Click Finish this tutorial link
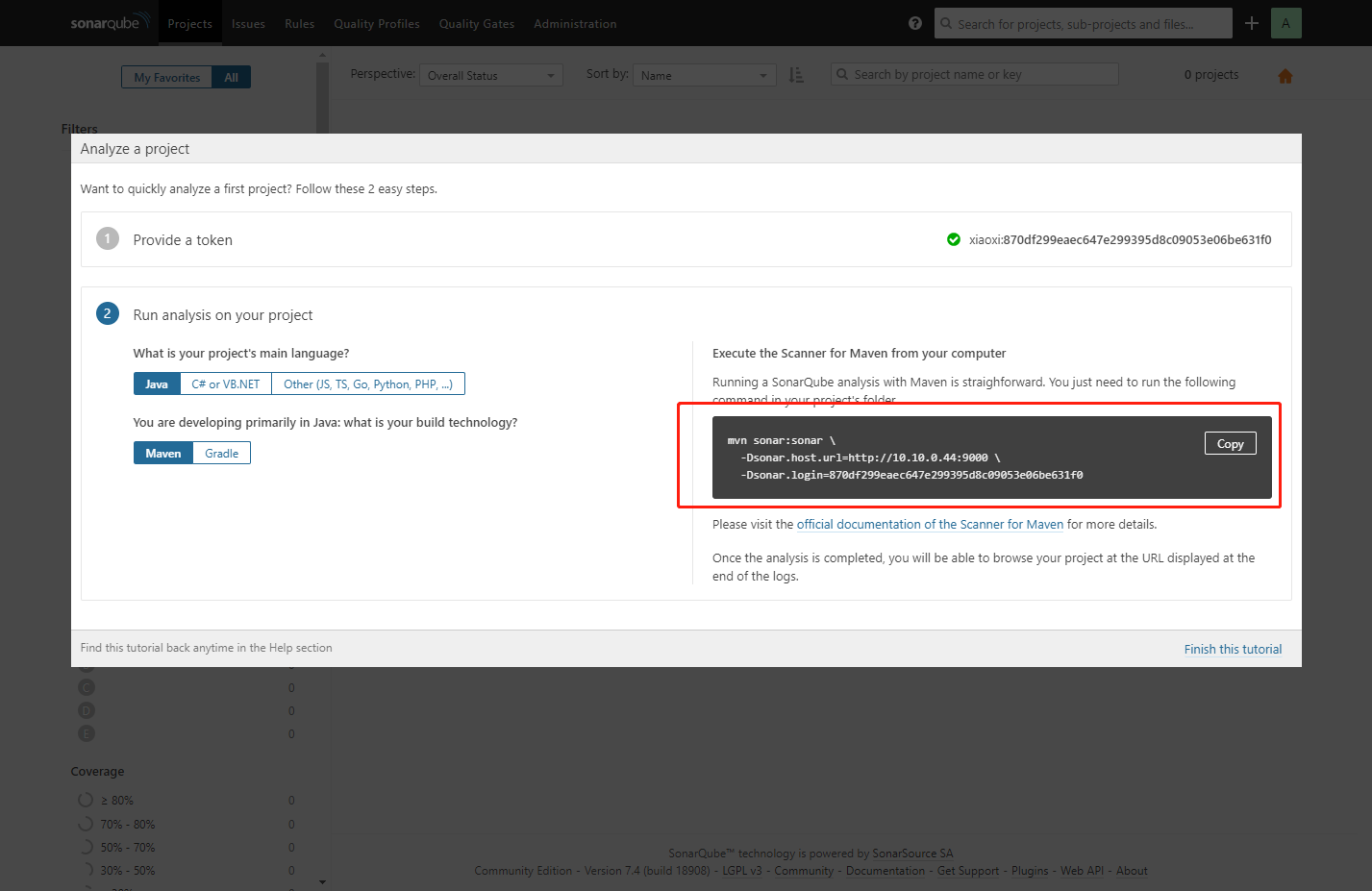The image size is (1372, 891). [x=1233, y=649]
